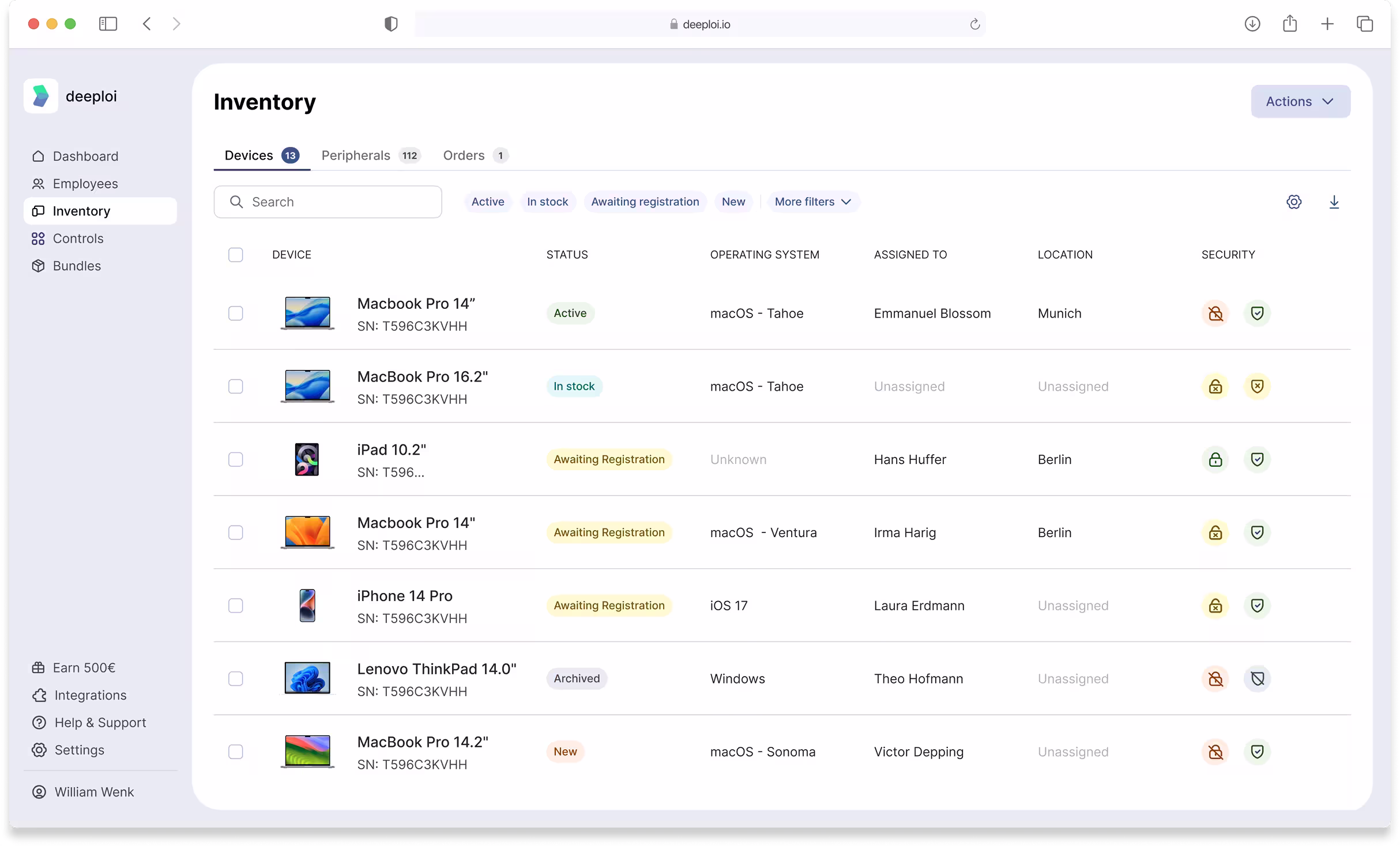Expand the More filters dropdown
This screenshot has width=1400, height=846.
pyautogui.click(x=813, y=202)
